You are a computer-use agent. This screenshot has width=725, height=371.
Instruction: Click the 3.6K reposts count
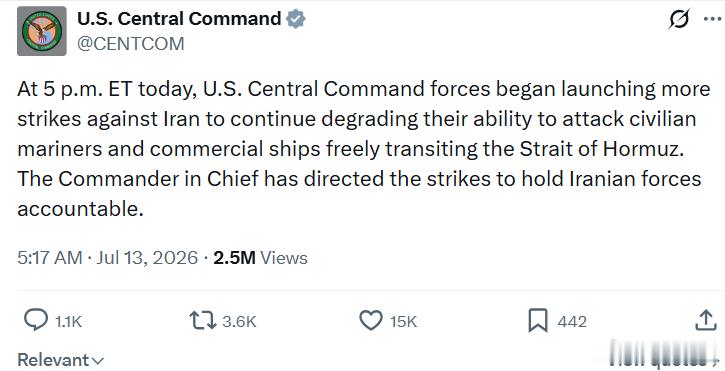click(239, 322)
